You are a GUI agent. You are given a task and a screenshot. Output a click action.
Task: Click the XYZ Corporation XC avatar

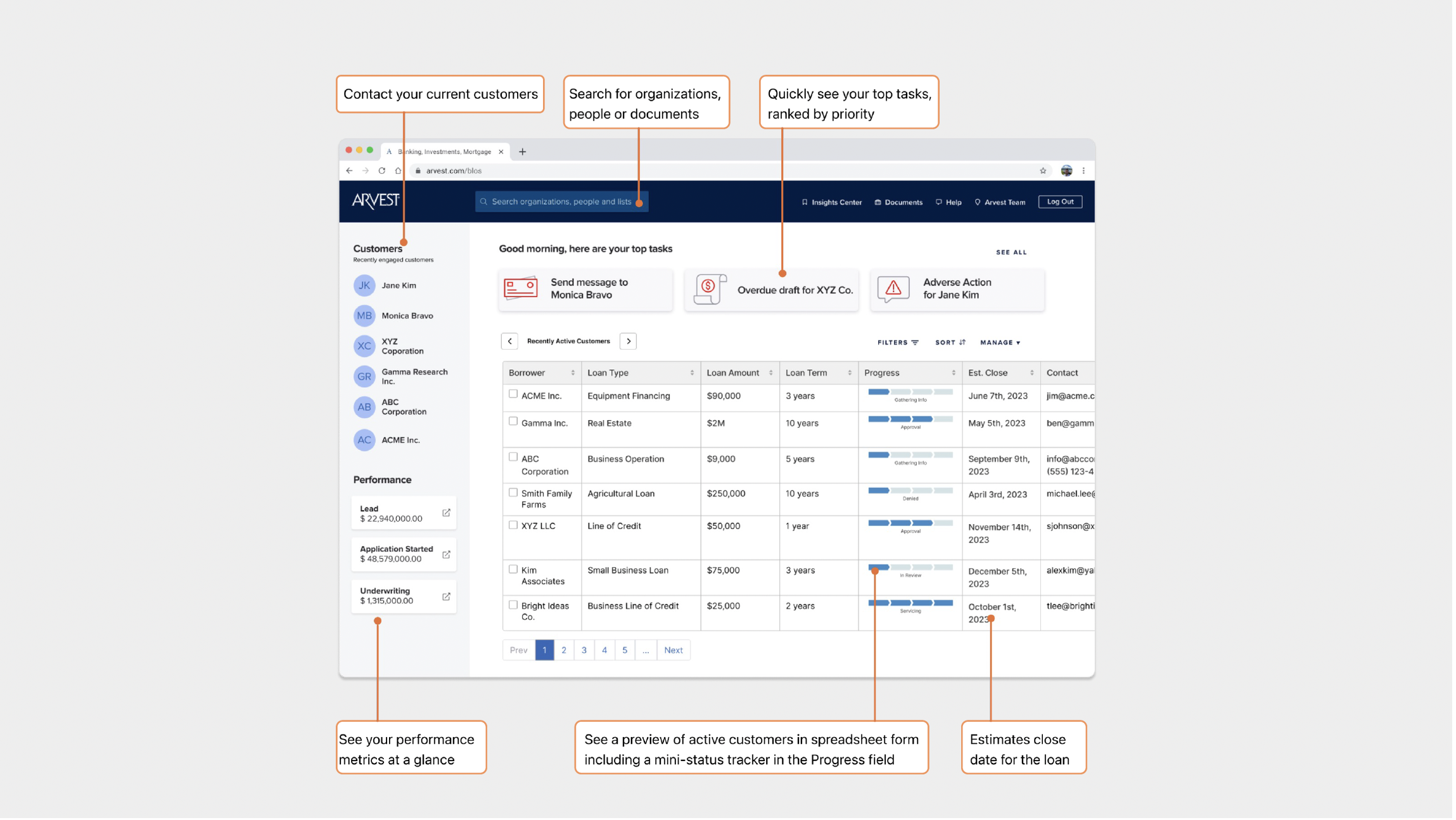pyautogui.click(x=364, y=347)
